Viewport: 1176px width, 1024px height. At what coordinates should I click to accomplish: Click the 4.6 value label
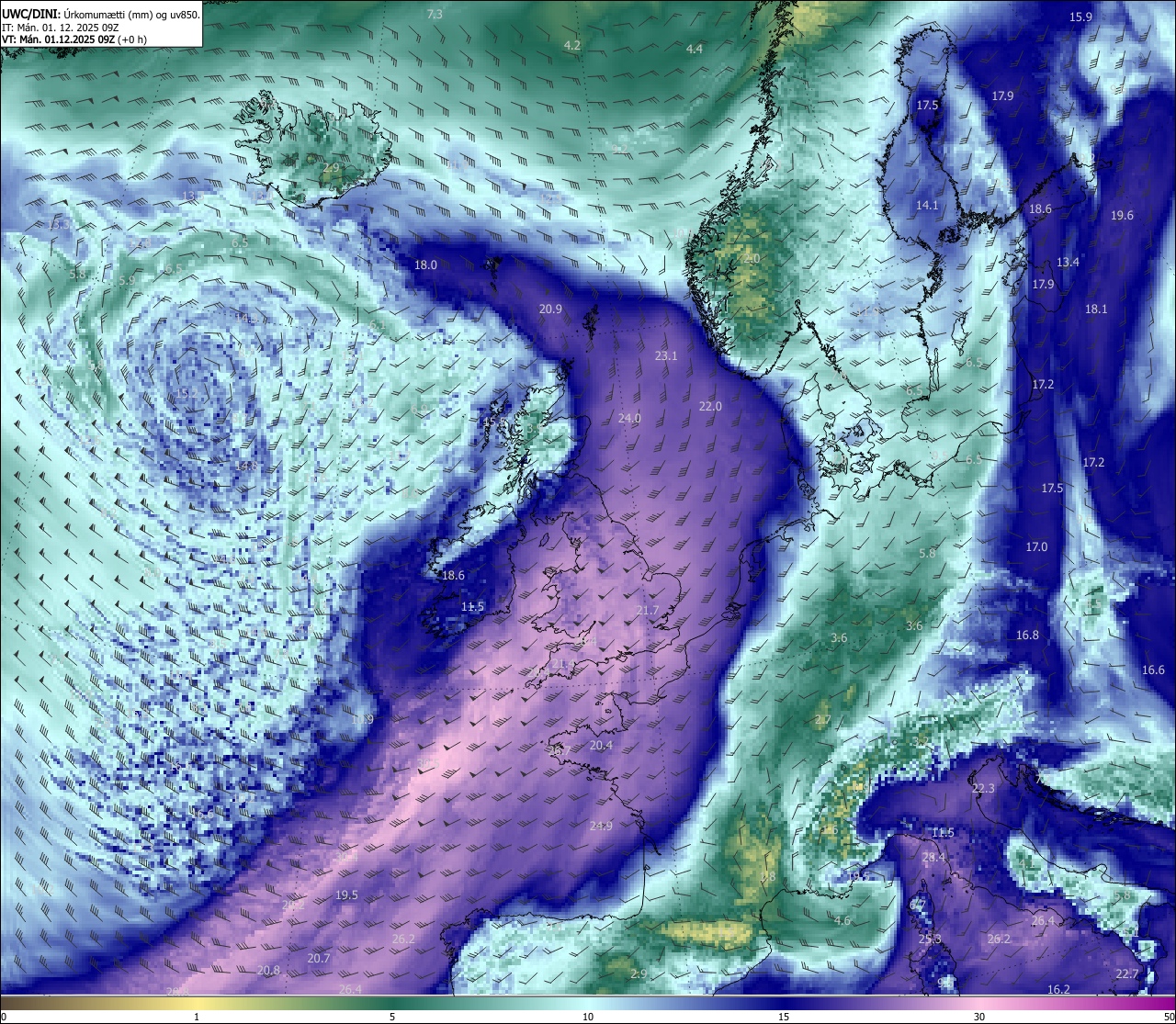842,920
